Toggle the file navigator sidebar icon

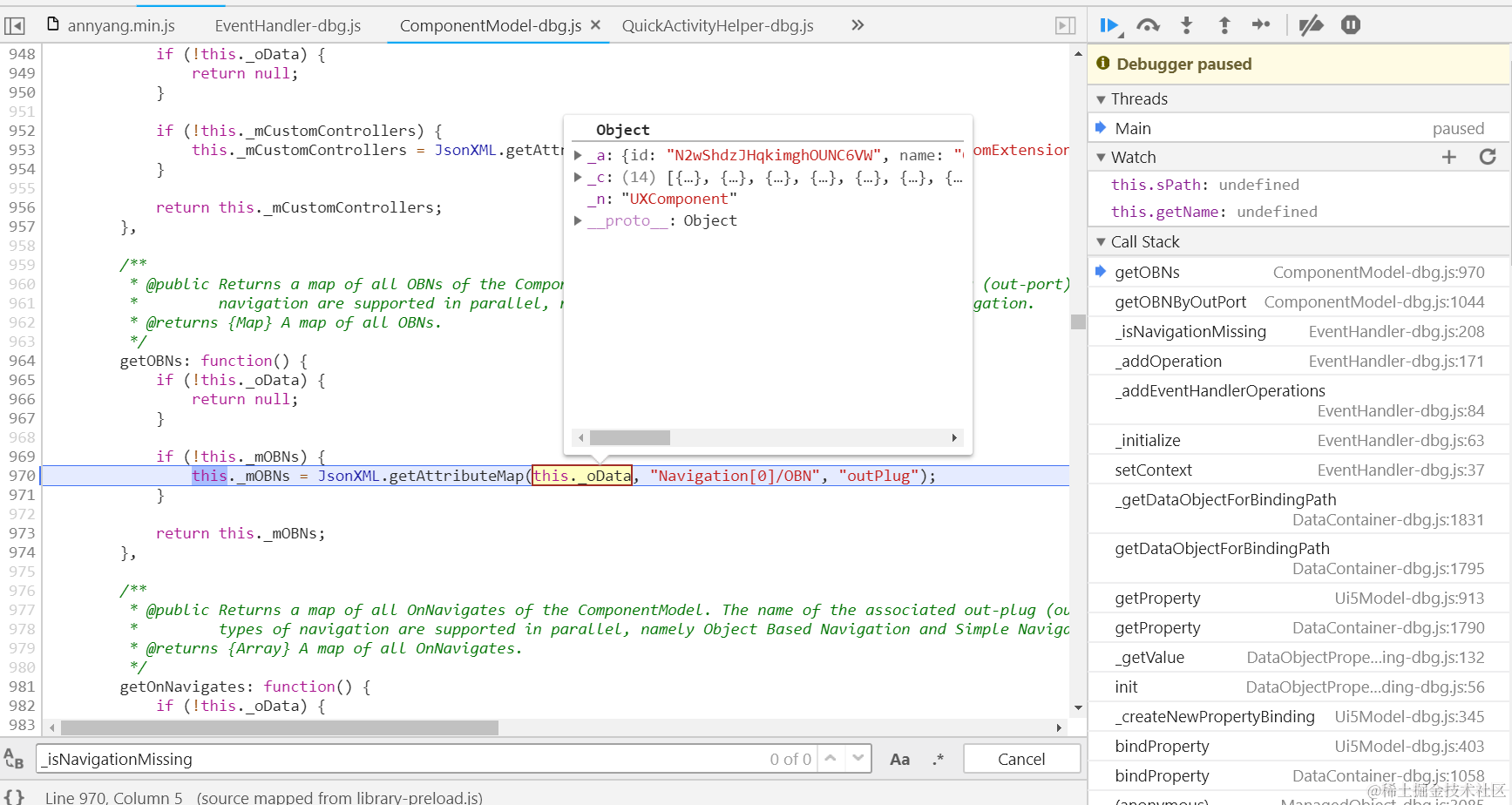click(x=15, y=25)
